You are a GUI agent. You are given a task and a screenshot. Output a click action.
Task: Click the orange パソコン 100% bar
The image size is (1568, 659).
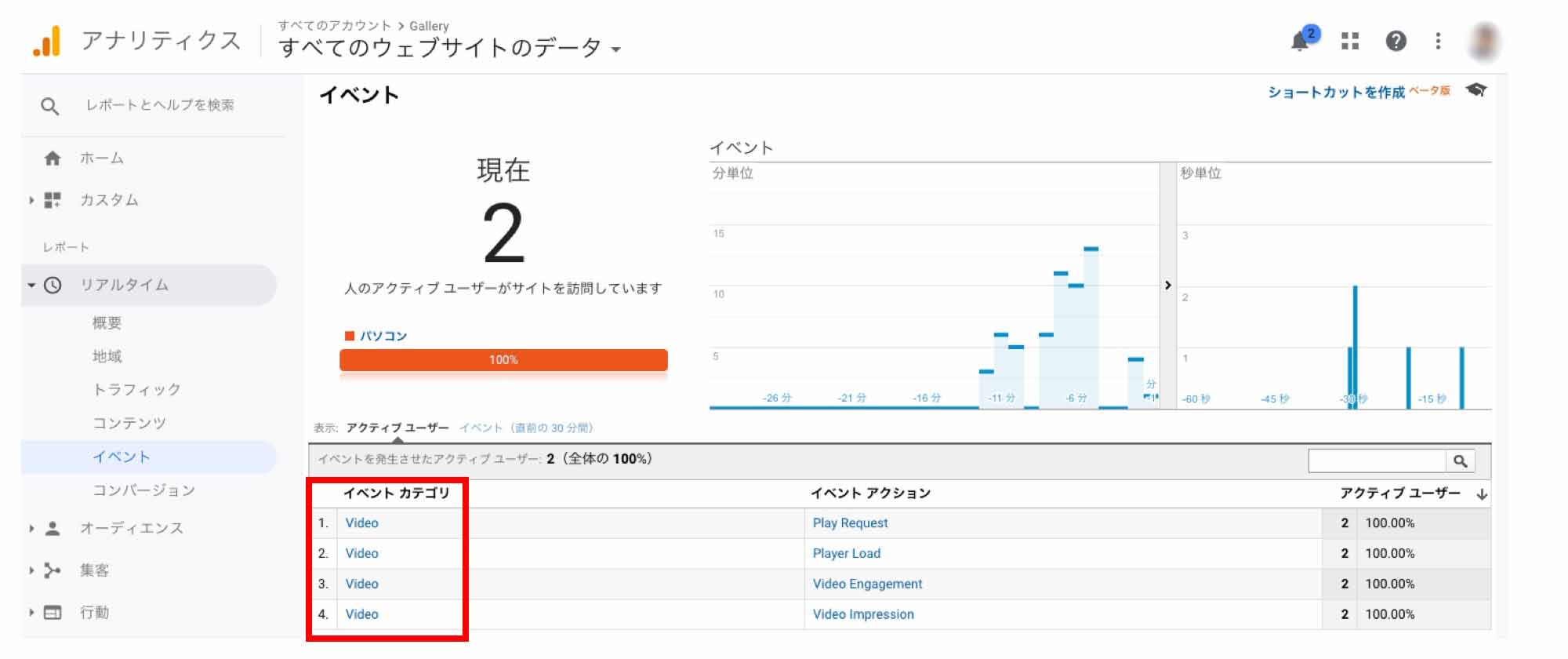coord(503,360)
